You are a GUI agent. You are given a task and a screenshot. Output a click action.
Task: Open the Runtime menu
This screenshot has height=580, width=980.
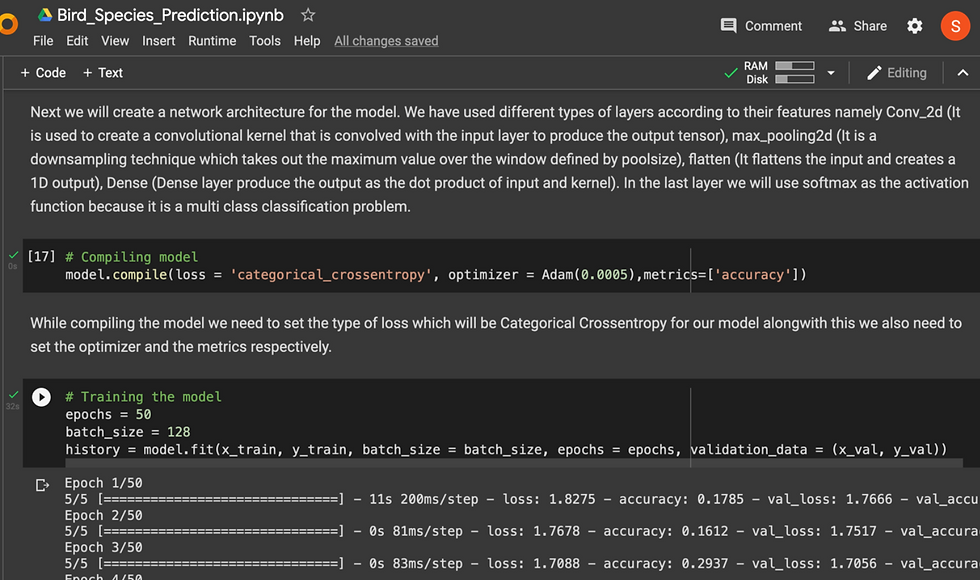coord(212,41)
